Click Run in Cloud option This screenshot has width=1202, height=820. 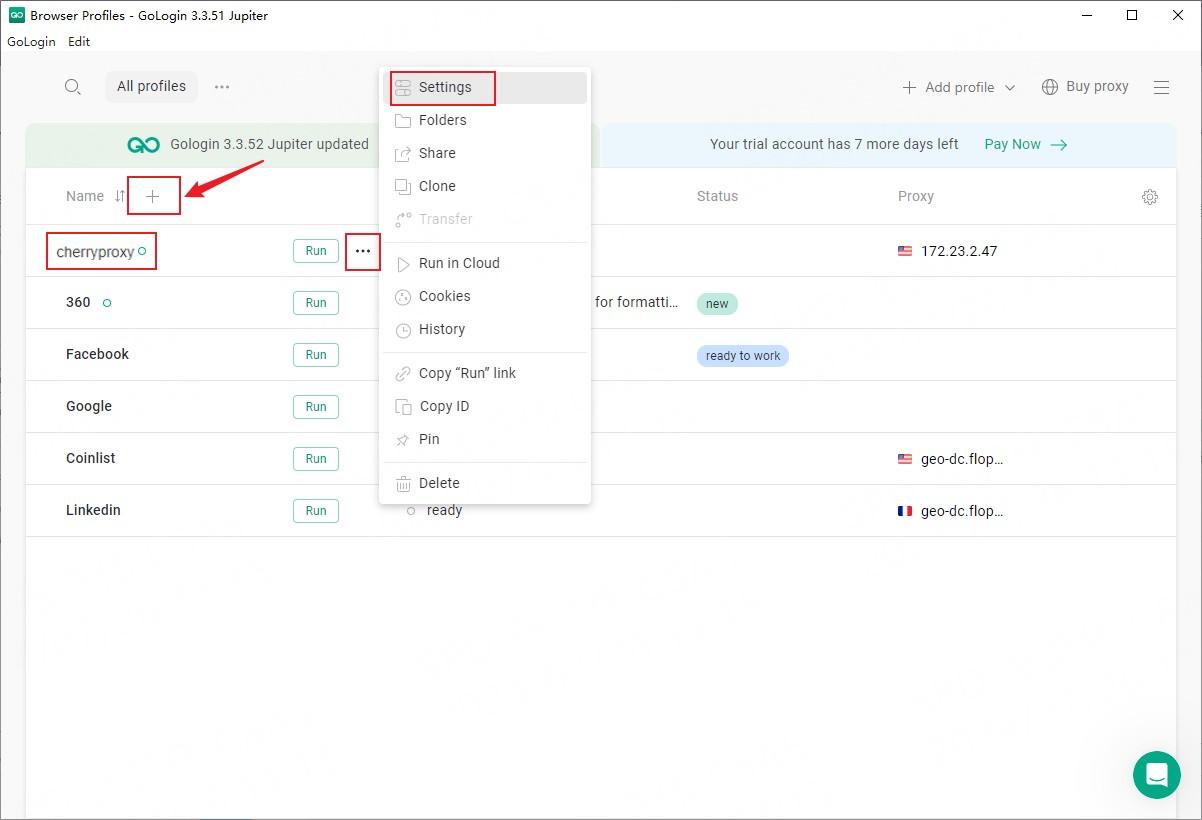[x=459, y=263]
